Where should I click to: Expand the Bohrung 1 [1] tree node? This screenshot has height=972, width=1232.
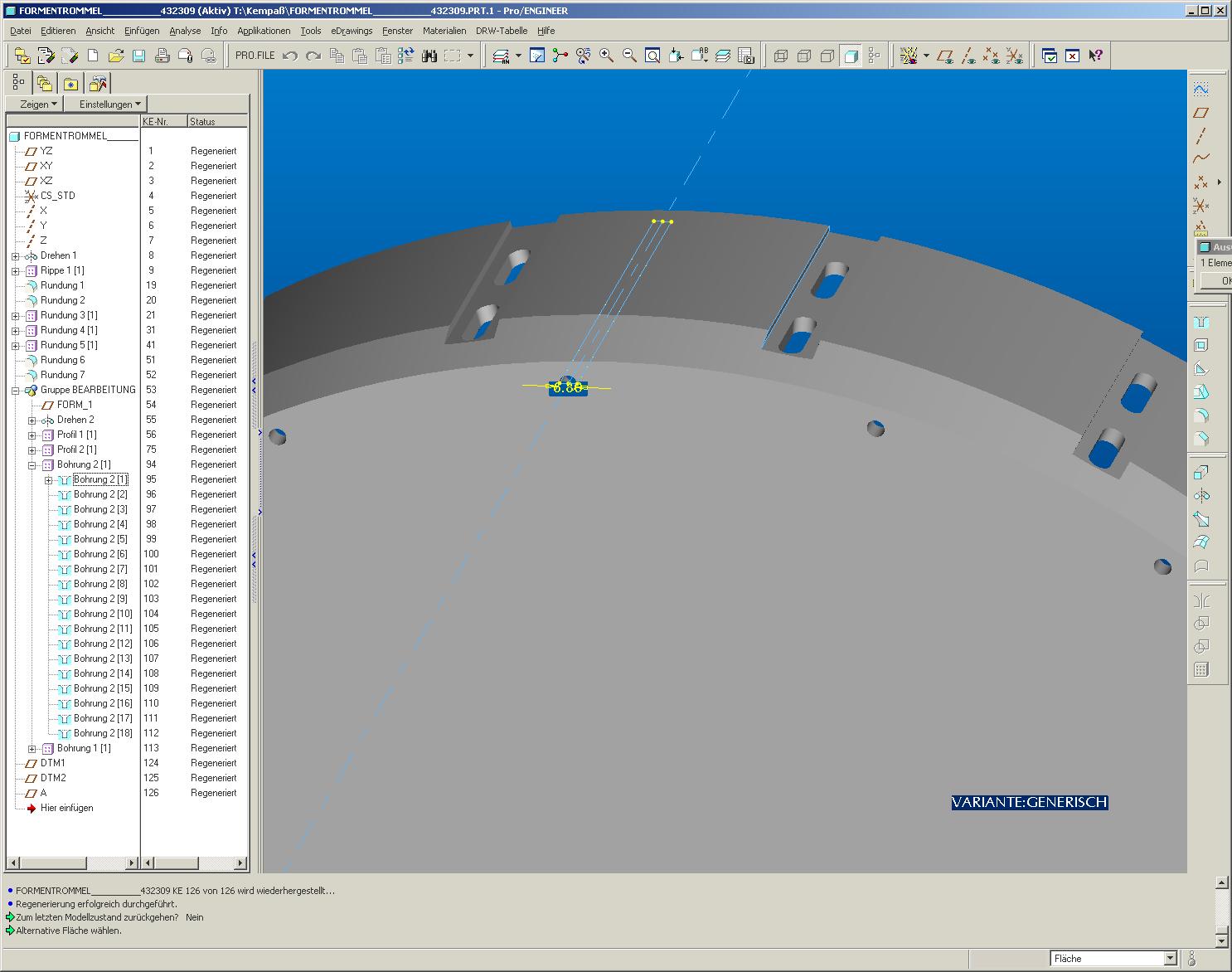coord(32,748)
